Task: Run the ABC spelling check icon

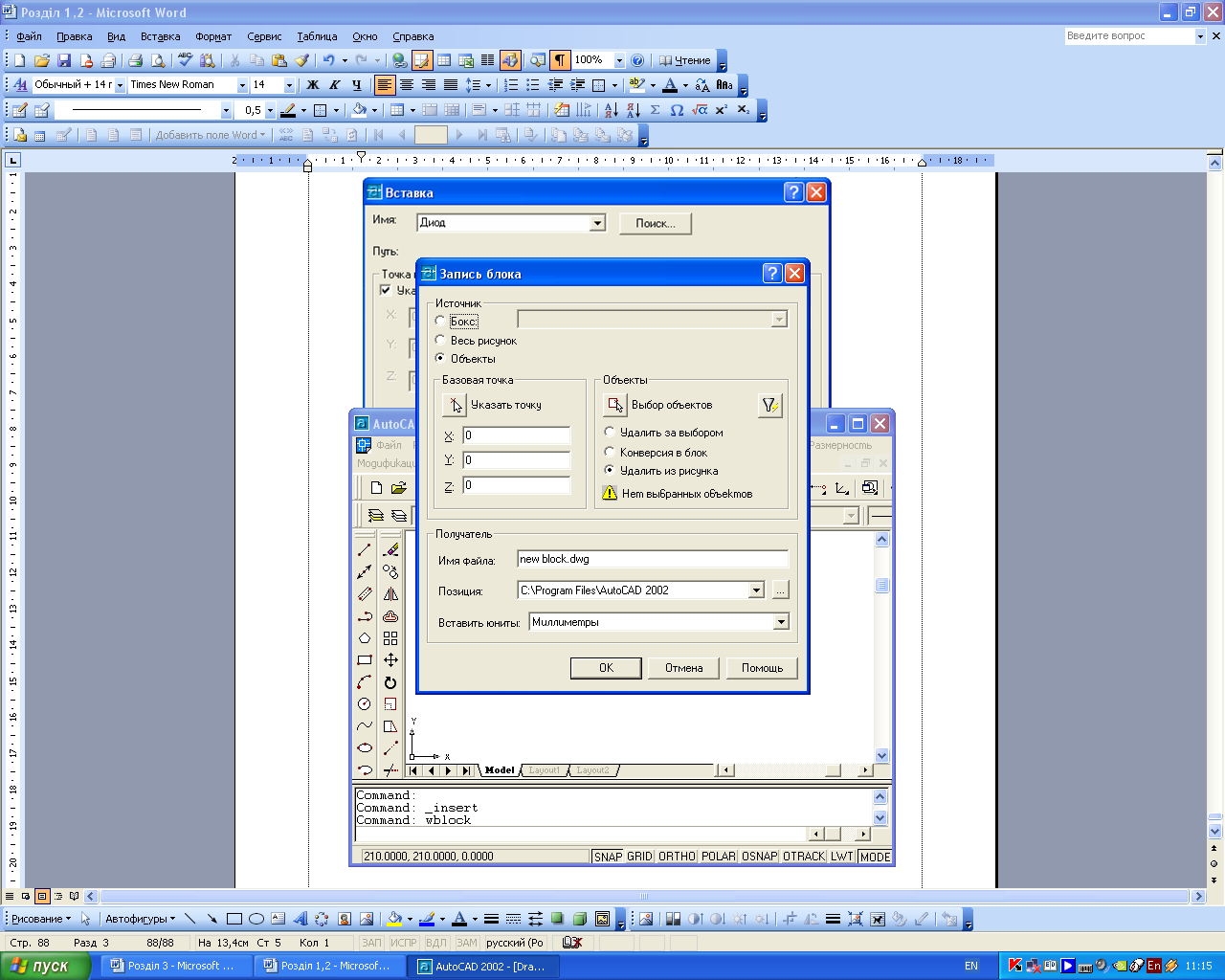Action: (185, 60)
